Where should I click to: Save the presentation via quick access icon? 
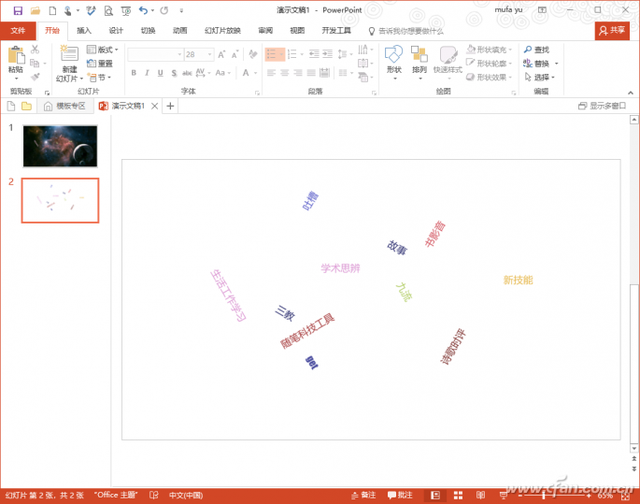[x=18, y=11]
